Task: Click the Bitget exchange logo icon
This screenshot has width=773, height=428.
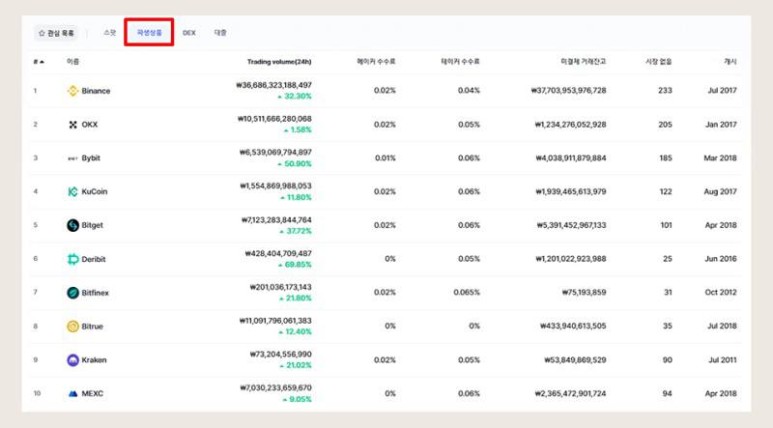Action: 73,225
